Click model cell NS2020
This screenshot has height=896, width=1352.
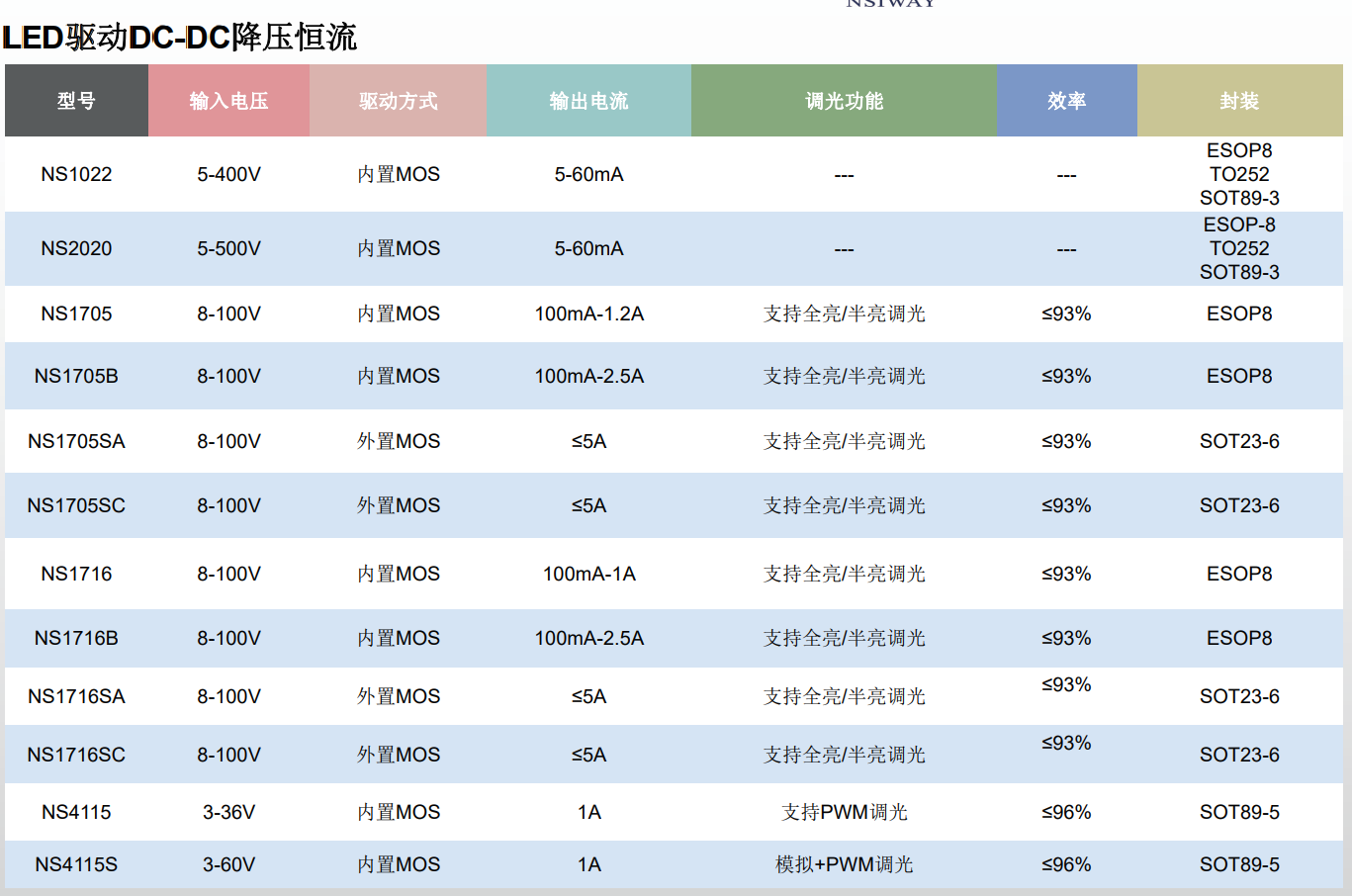point(76,248)
